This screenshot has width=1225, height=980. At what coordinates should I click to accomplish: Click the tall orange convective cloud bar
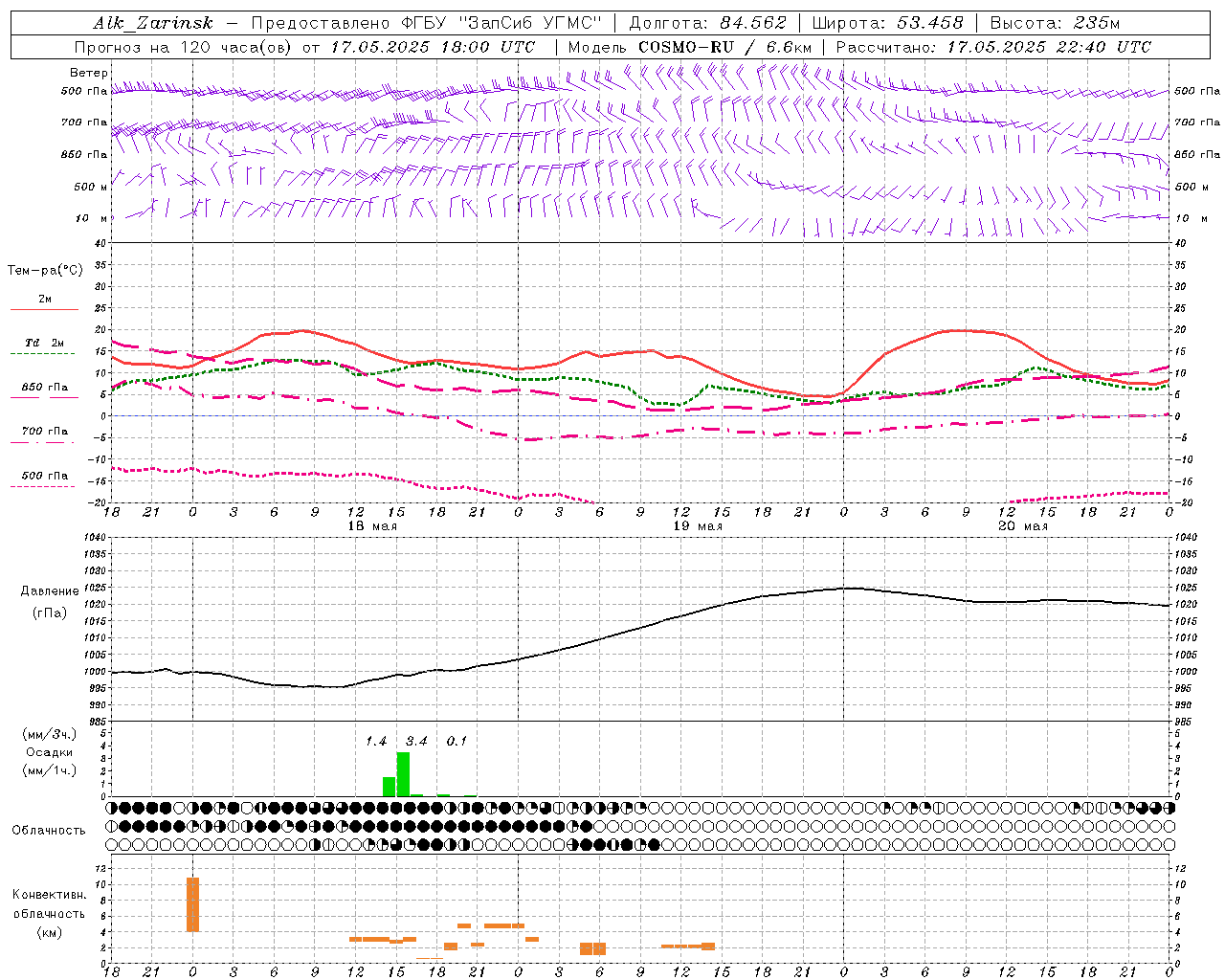192,903
